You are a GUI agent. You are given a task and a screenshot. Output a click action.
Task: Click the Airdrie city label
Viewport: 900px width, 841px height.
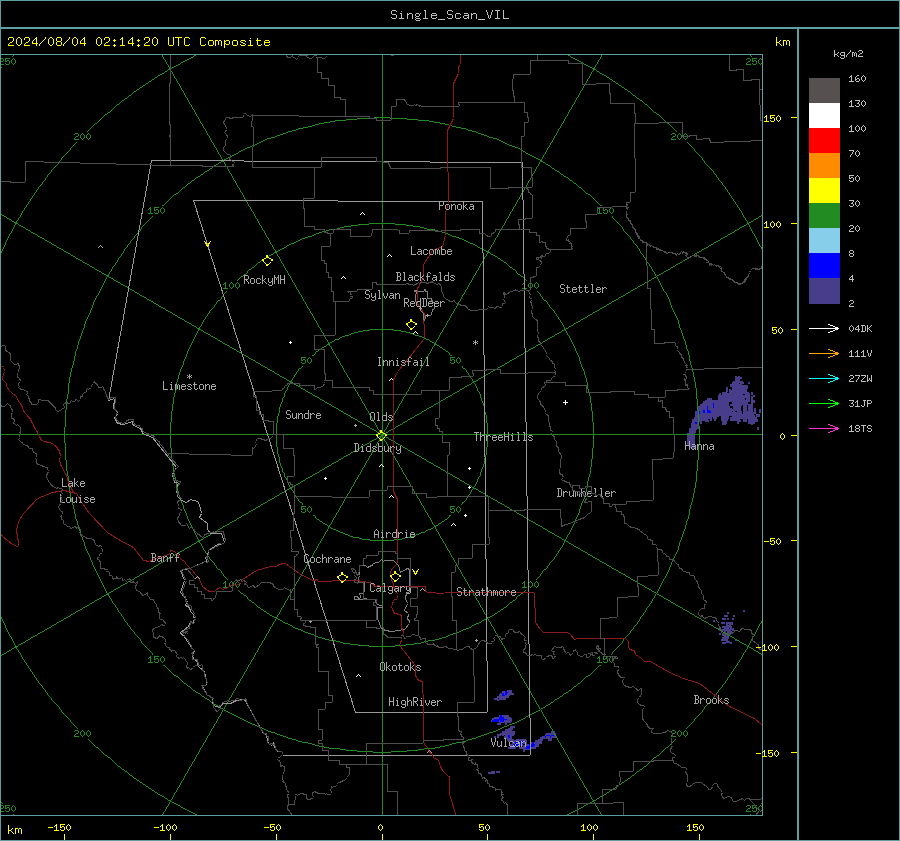(394, 534)
